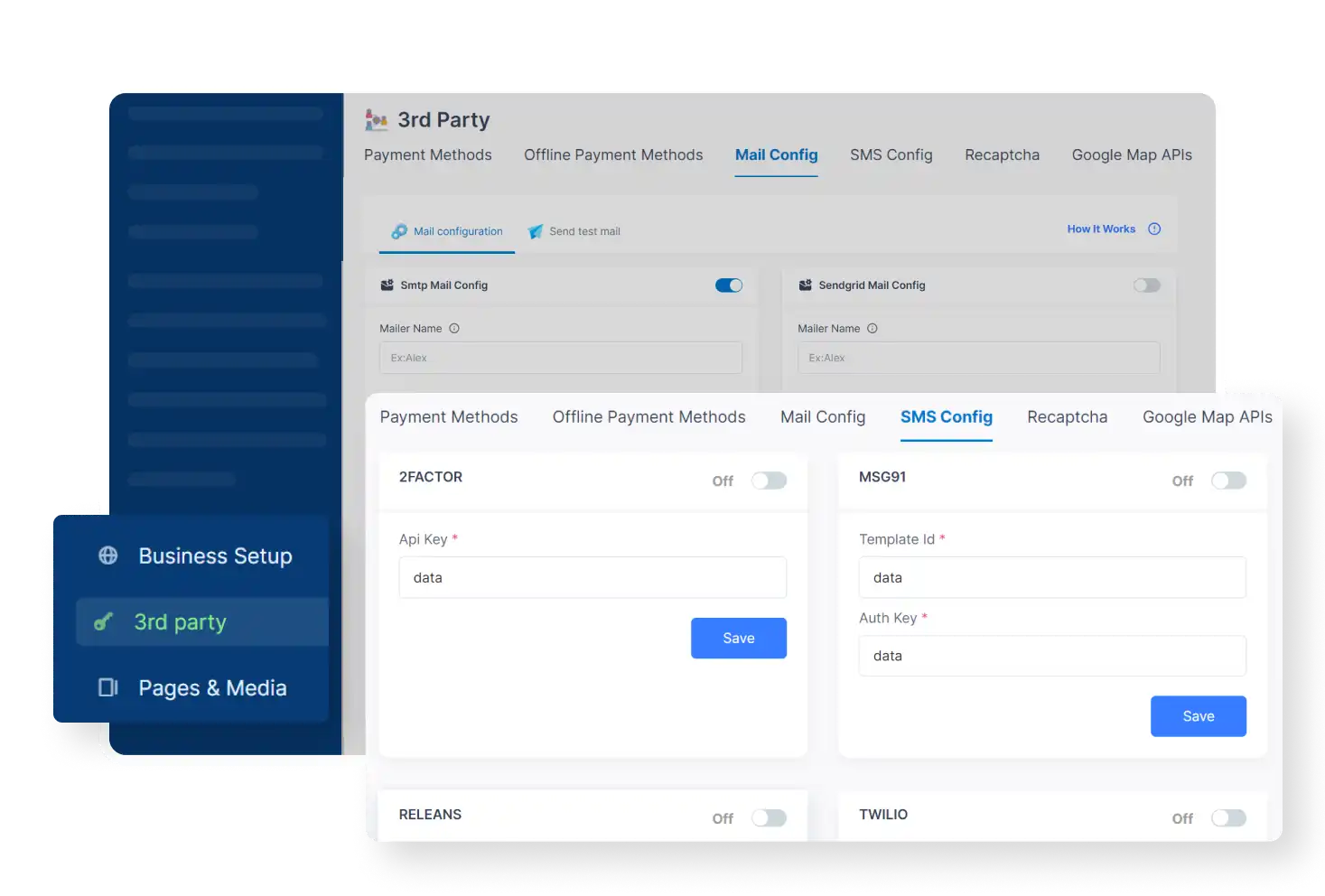Click the Send test mail icon

coord(535,231)
